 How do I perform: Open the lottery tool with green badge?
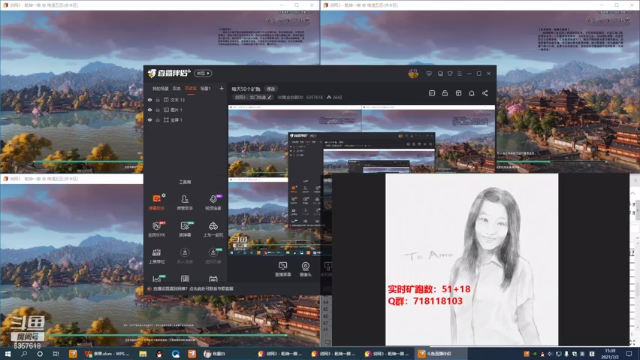click(x=185, y=229)
